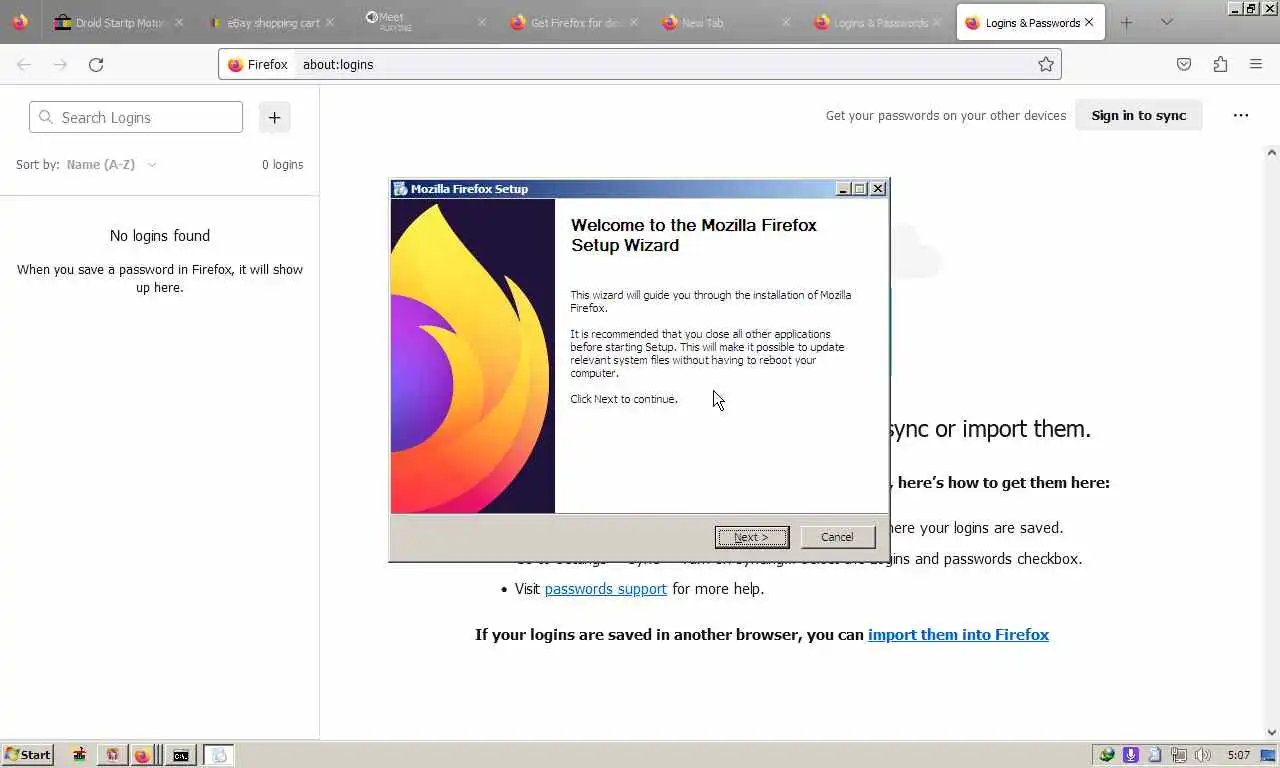The image size is (1280, 768).
Task: Open the passwords support link
Action: [x=605, y=588]
